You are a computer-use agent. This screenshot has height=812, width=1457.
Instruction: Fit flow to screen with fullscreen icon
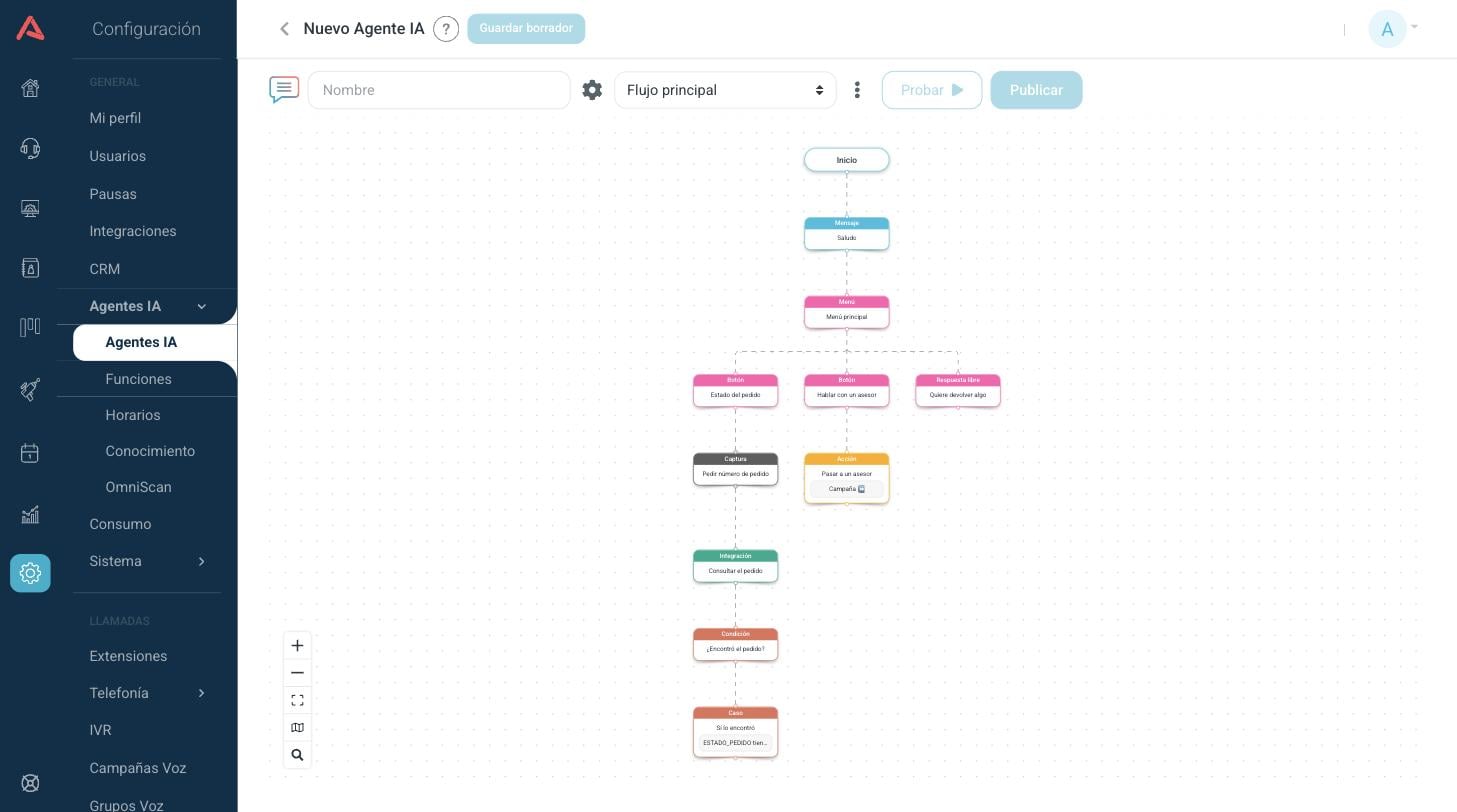tap(297, 700)
